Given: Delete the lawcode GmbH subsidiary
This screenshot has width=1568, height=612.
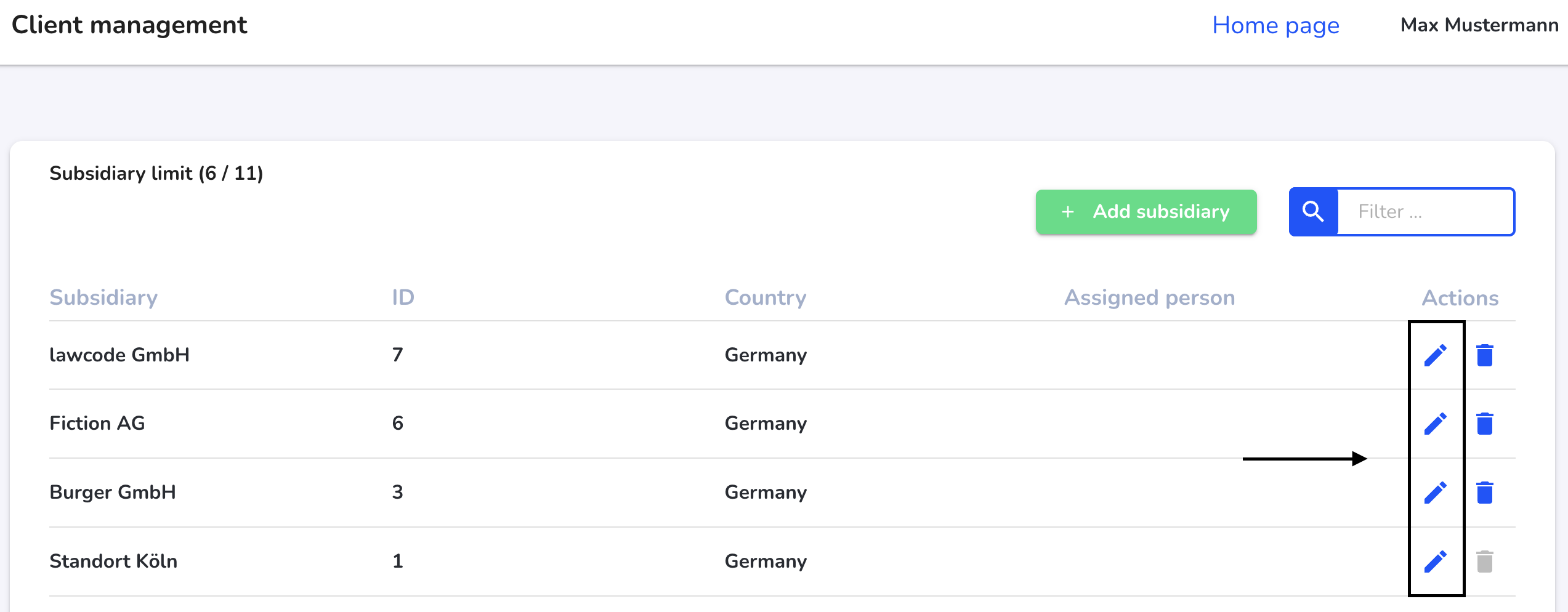Looking at the screenshot, I should point(1485,355).
